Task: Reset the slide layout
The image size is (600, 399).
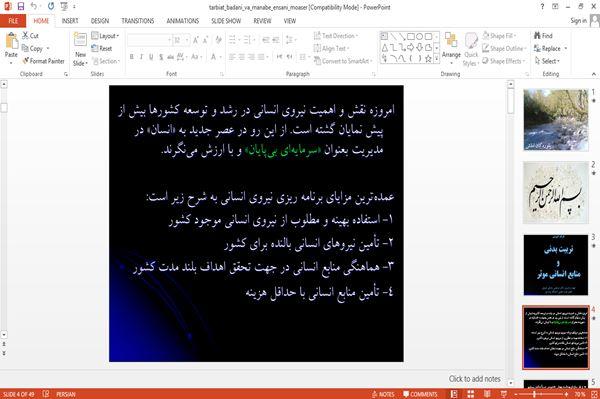Action: [102, 48]
